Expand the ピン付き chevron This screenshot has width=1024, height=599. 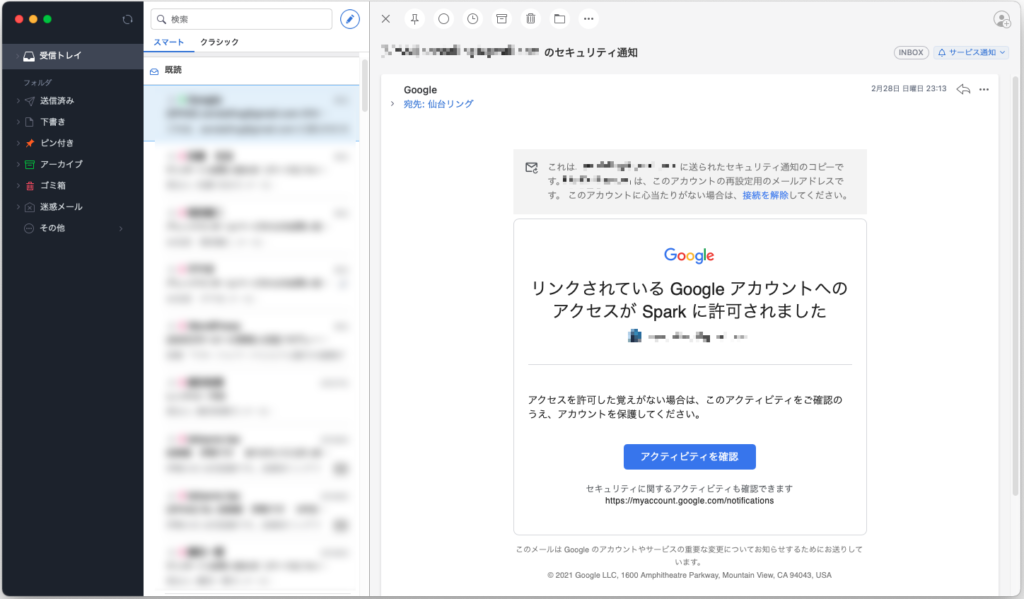point(18,143)
